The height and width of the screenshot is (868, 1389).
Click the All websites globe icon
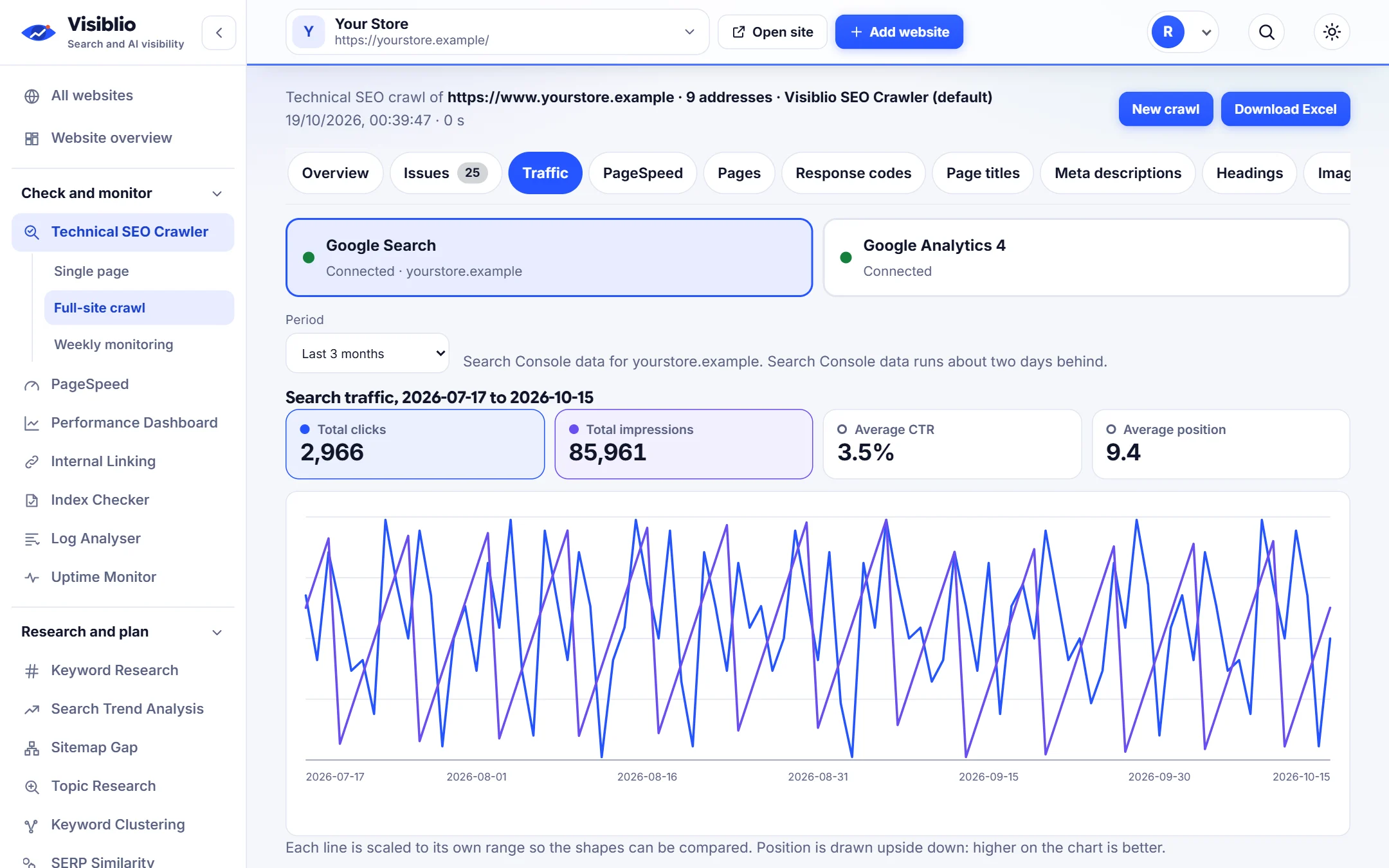[x=32, y=96]
